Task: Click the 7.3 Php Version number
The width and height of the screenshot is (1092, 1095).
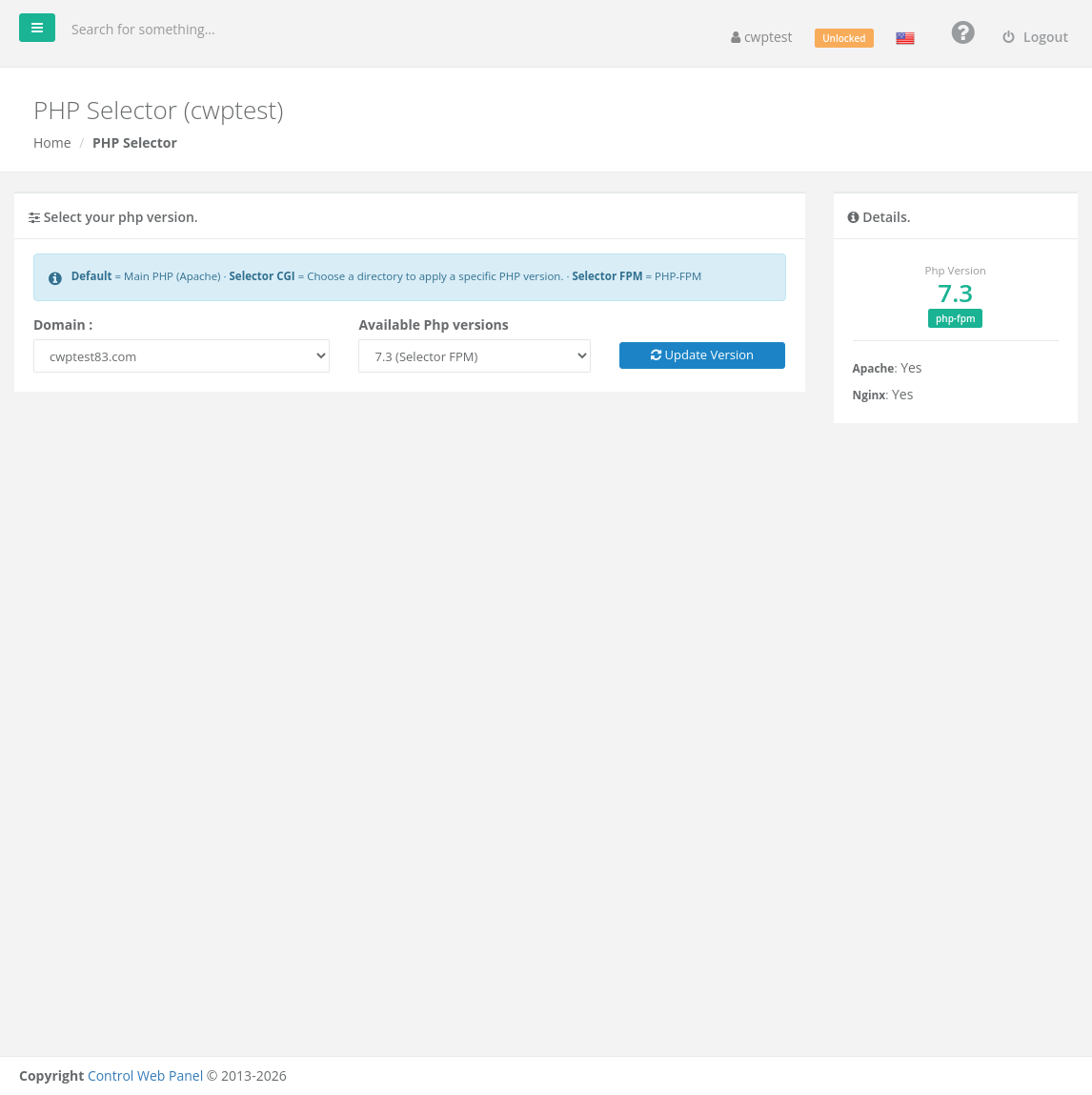Action: [x=955, y=294]
